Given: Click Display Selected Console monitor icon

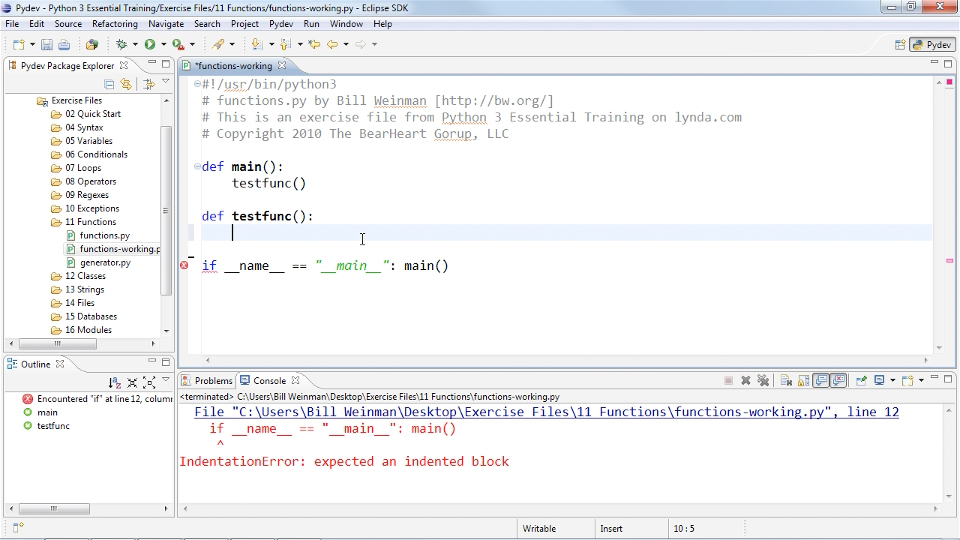Looking at the screenshot, I should [x=879, y=381].
